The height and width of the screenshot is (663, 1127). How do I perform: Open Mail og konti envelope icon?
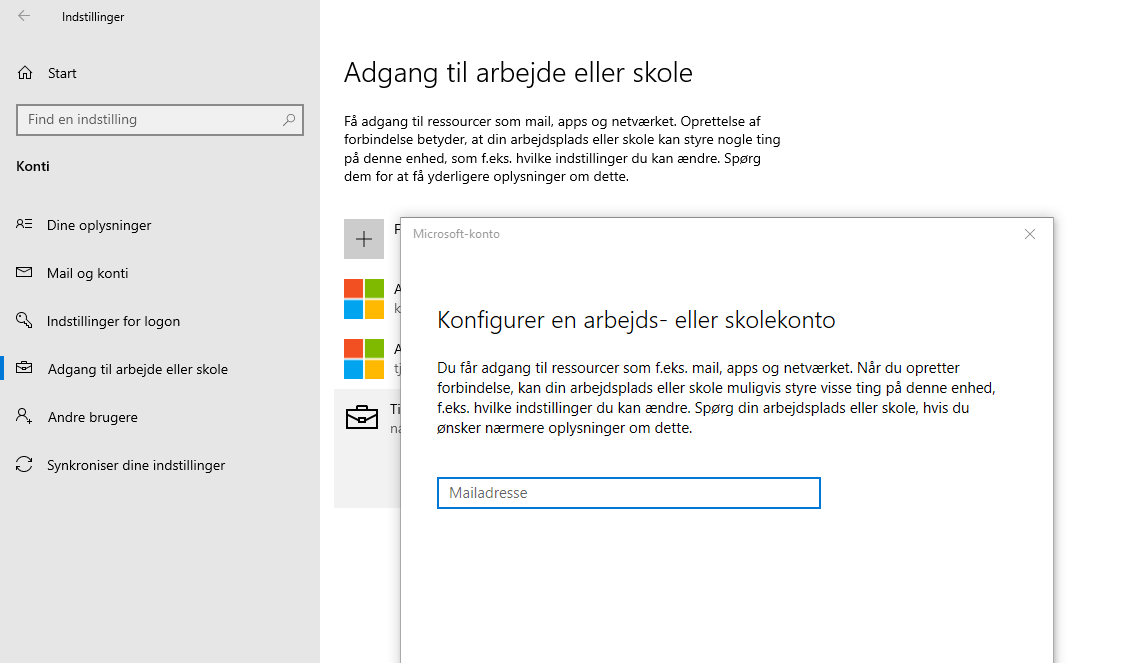[24, 273]
